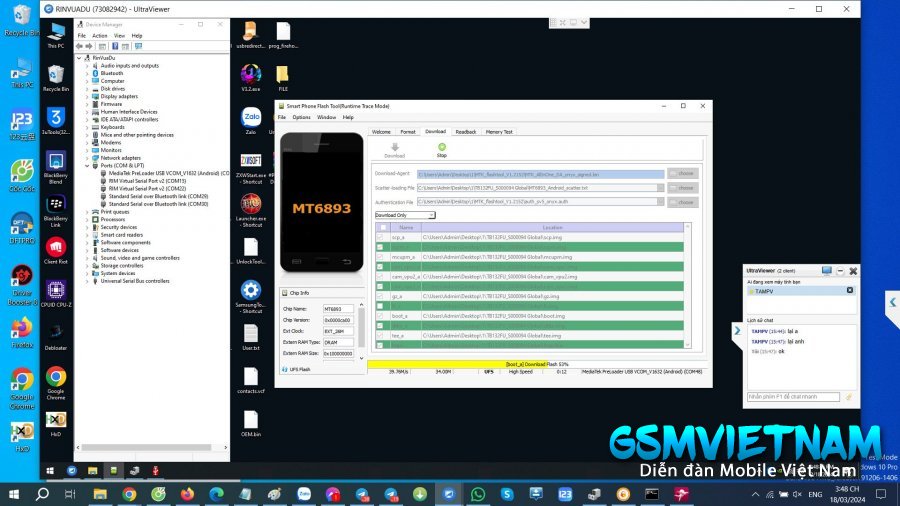Open the 3uTools icon on remote desktop
Screen dimensions: 900x506
(x=56, y=121)
